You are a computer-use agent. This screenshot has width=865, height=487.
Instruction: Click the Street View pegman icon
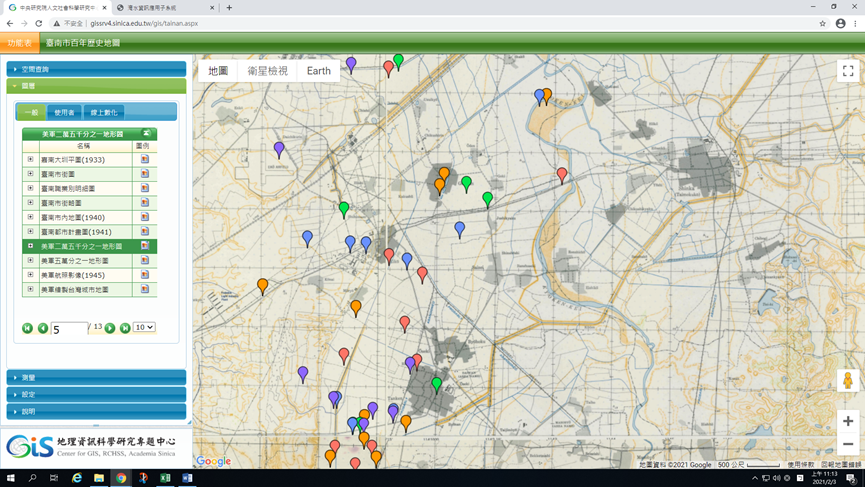[847, 380]
